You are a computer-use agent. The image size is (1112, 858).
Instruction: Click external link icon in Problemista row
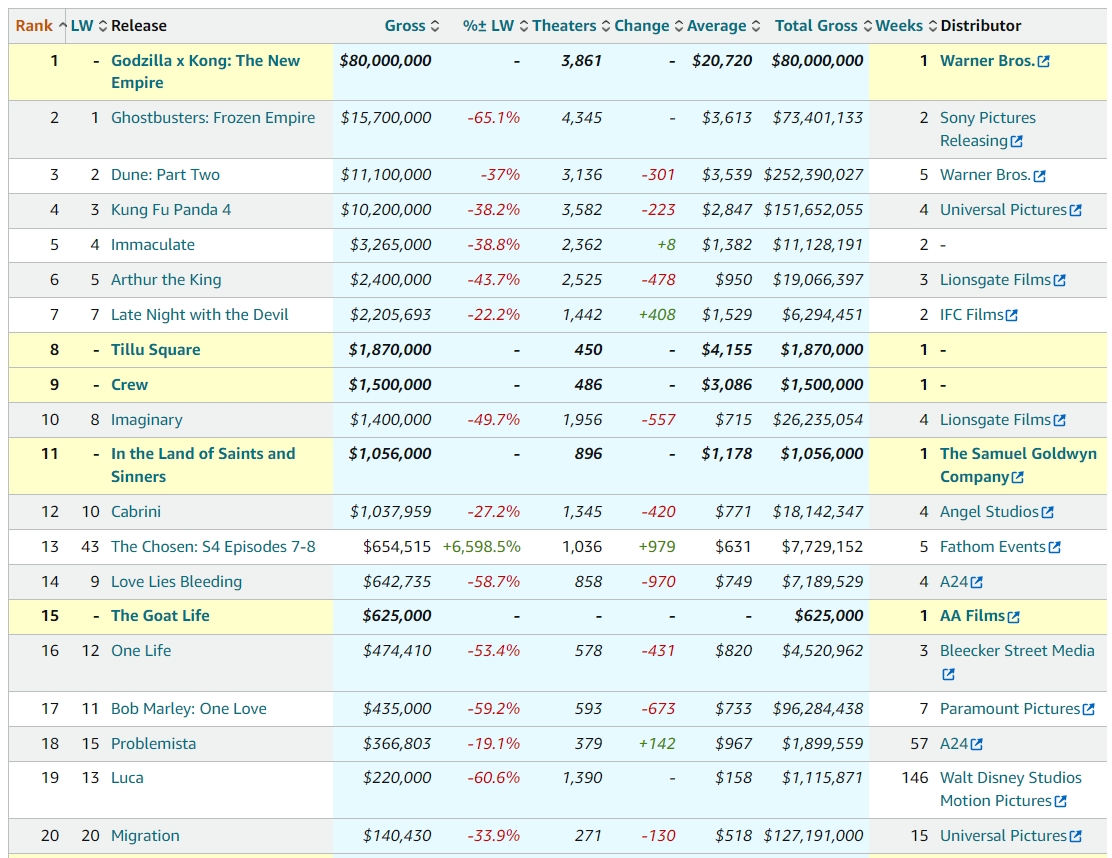coord(977,745)
